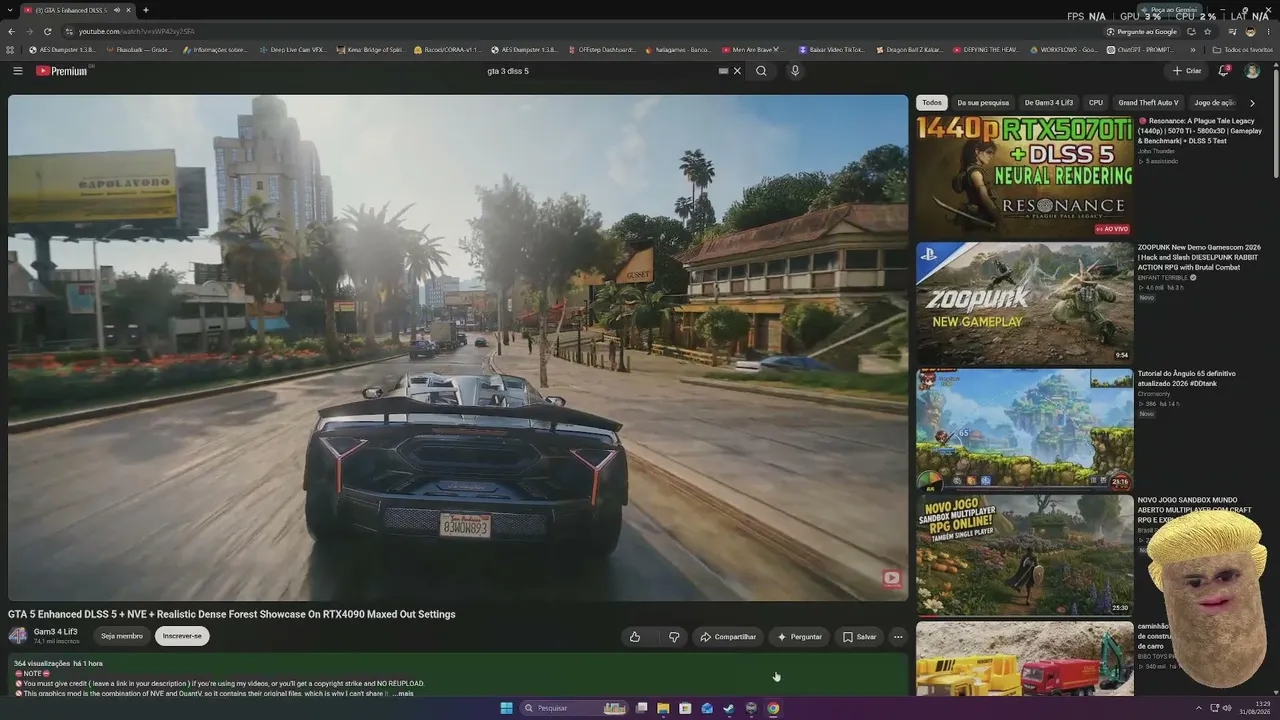Open Steam from the taskbar
This screenshot has width=1280, height=720.
(x=729, y=708)
